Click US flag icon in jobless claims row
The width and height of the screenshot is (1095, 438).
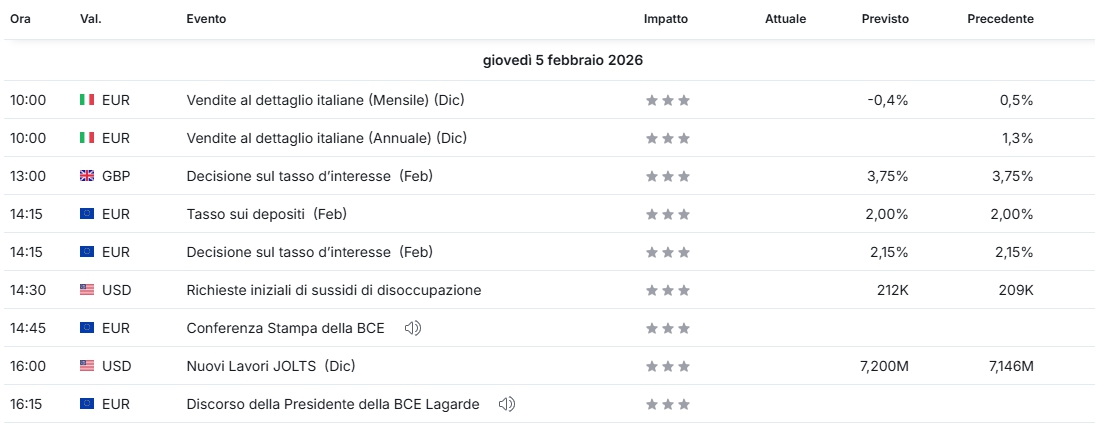coord(87,290)
